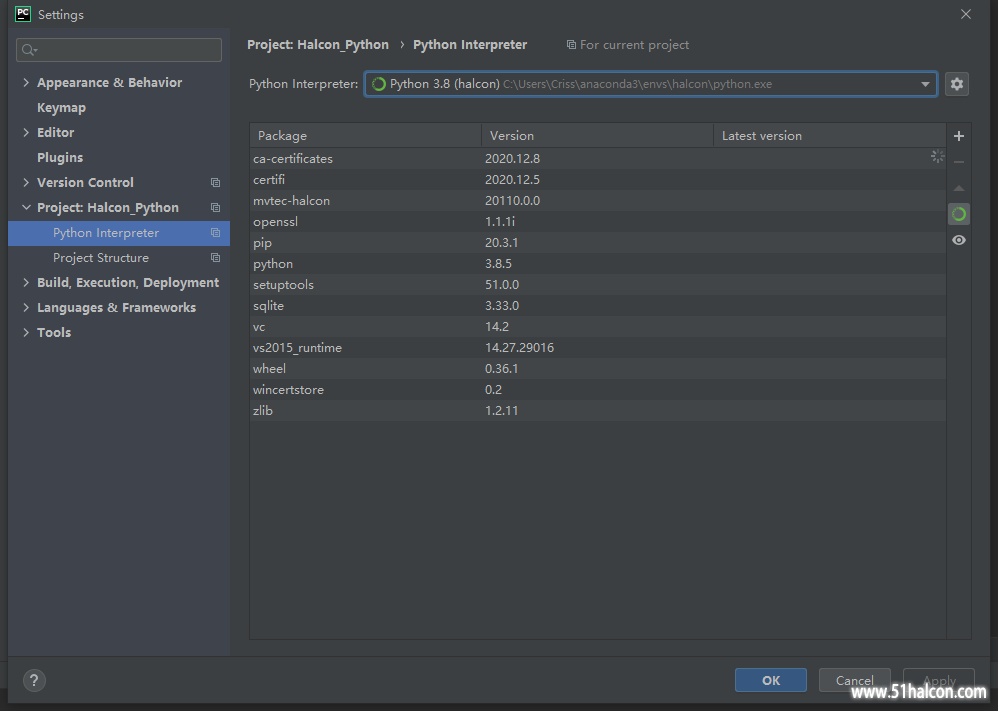Click the project-level copy icon beside Python Interpreter
Viewport: 998px width, 711px height.
(x=215, y=233)
